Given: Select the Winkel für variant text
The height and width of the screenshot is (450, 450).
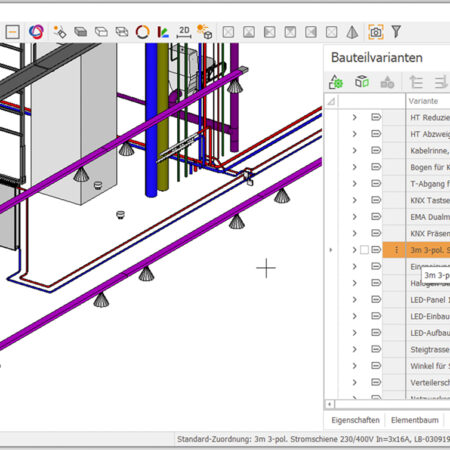Looking at the screenshot, I should click(430, 366).
